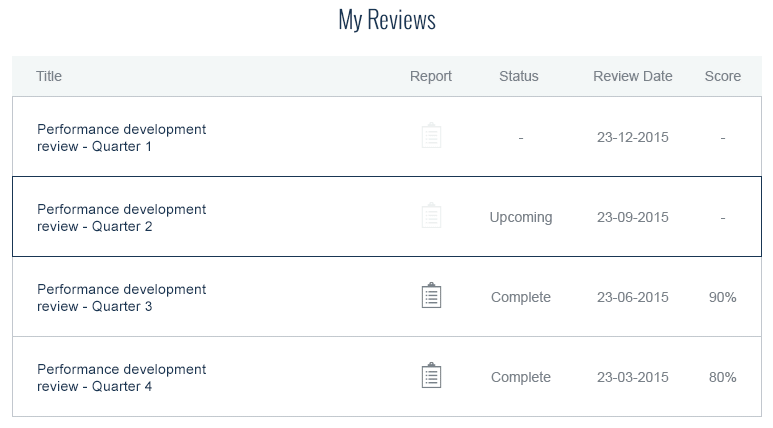
Task: Click the 80% score value
Action: coord(723,377)
